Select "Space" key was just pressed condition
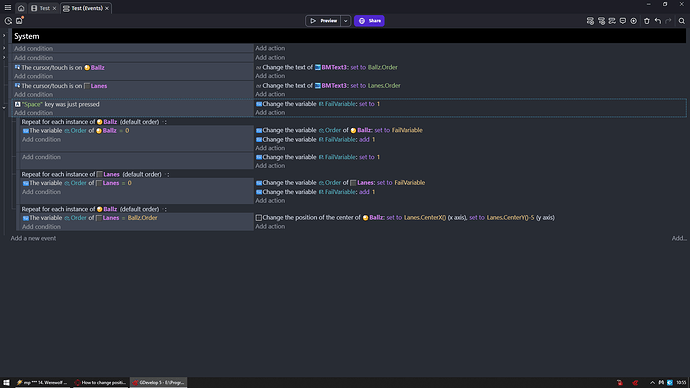This screenshot has height=388, width=690. [x=57, y=104]
